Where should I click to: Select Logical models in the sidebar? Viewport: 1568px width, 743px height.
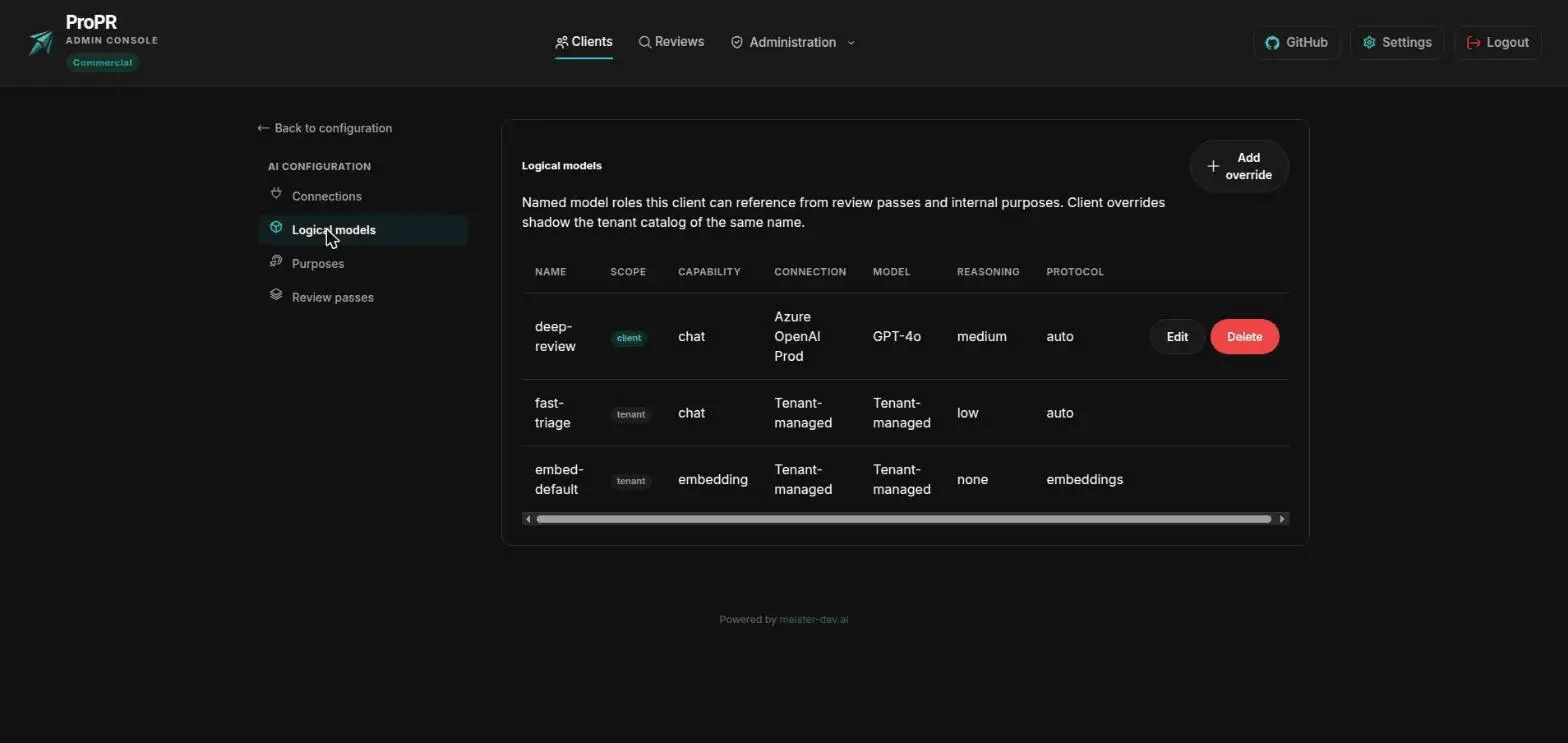click(362, 230)
